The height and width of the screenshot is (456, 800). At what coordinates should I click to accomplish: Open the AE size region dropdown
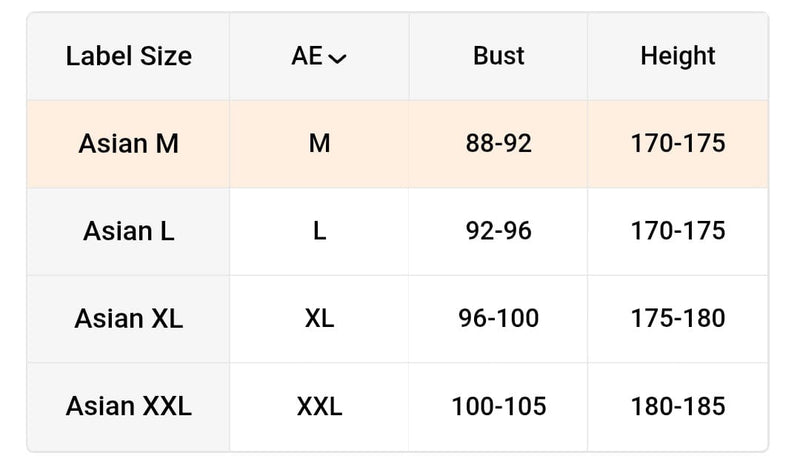click(x=318, y=57)
